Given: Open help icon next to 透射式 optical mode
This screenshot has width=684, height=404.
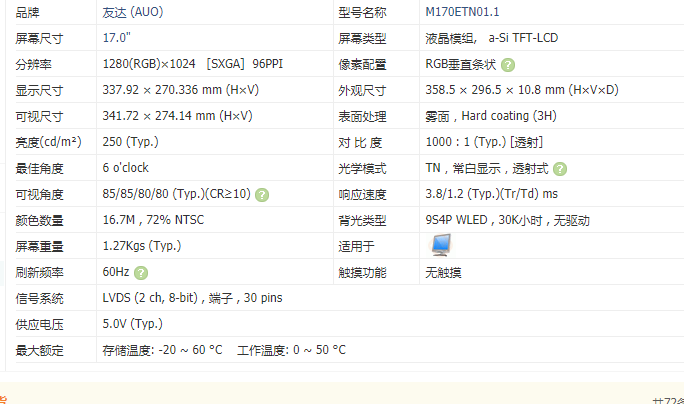Looking at the screenshot, I should [x=560, y=169].
